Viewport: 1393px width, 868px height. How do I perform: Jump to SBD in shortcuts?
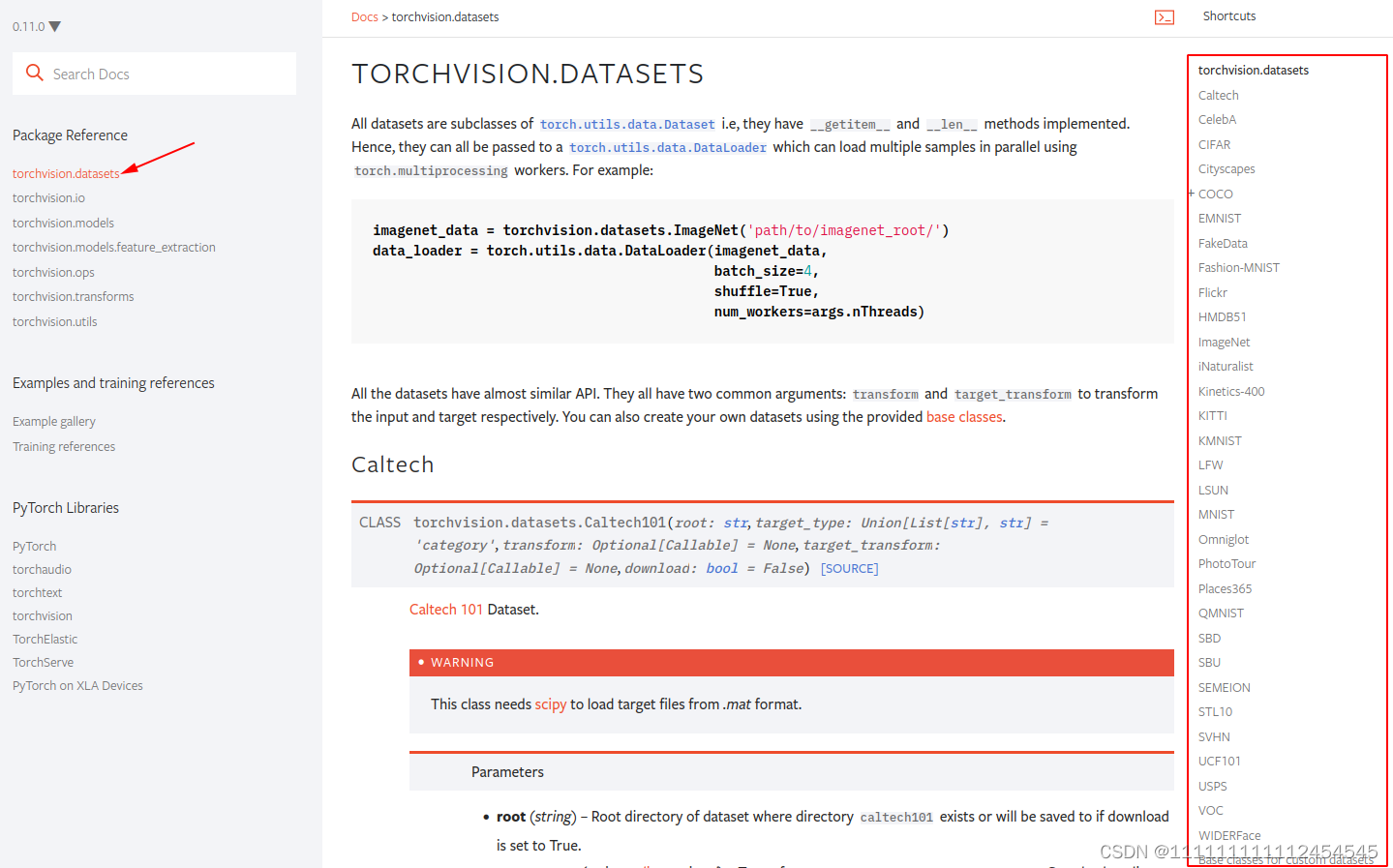[x=1210, y=639]
